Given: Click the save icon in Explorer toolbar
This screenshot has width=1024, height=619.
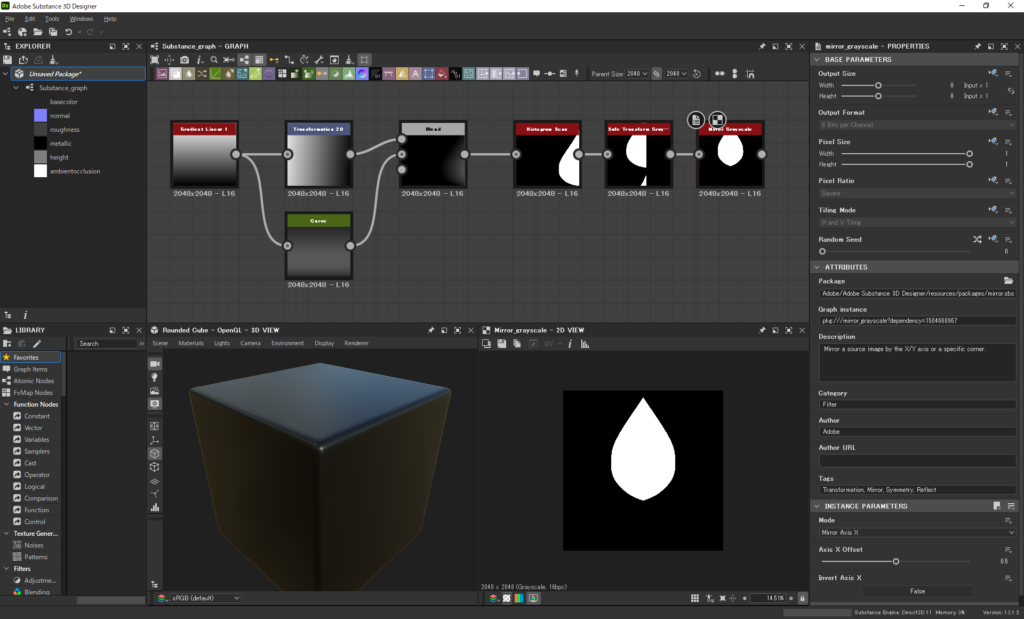Looking at the screenshot, I should tap(8, 60).
